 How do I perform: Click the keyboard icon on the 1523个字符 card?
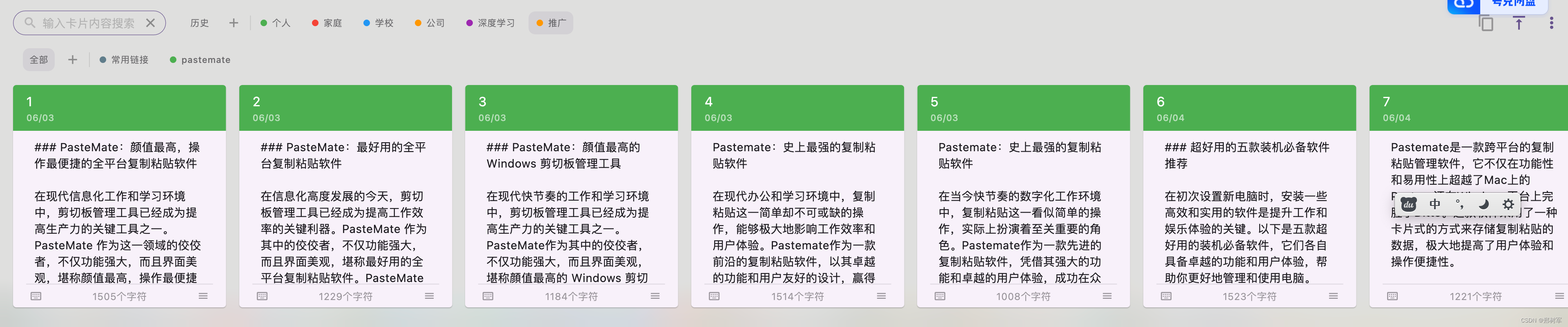pos(1166,296)
